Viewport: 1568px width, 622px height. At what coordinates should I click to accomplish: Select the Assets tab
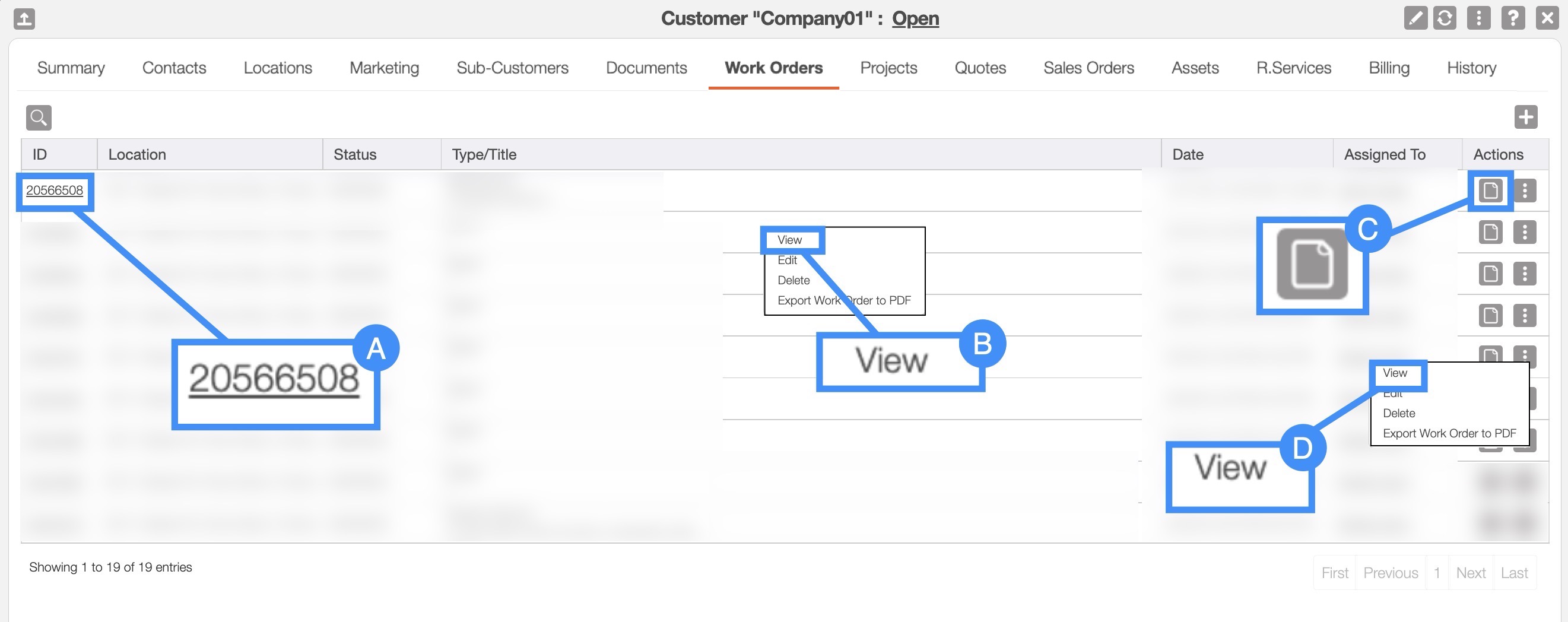(x=1195, y=68)
